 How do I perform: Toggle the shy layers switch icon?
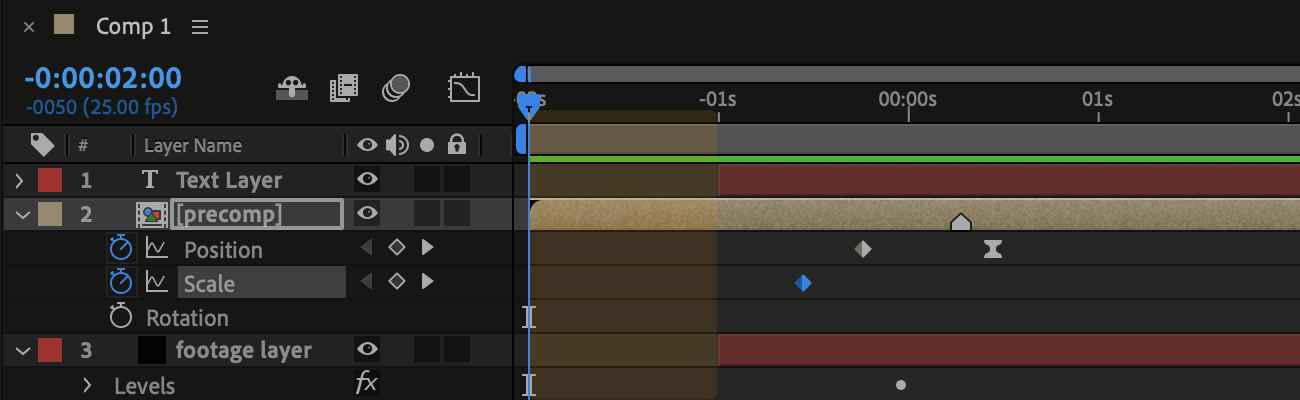pyautogui.click(x=291, y=89)
